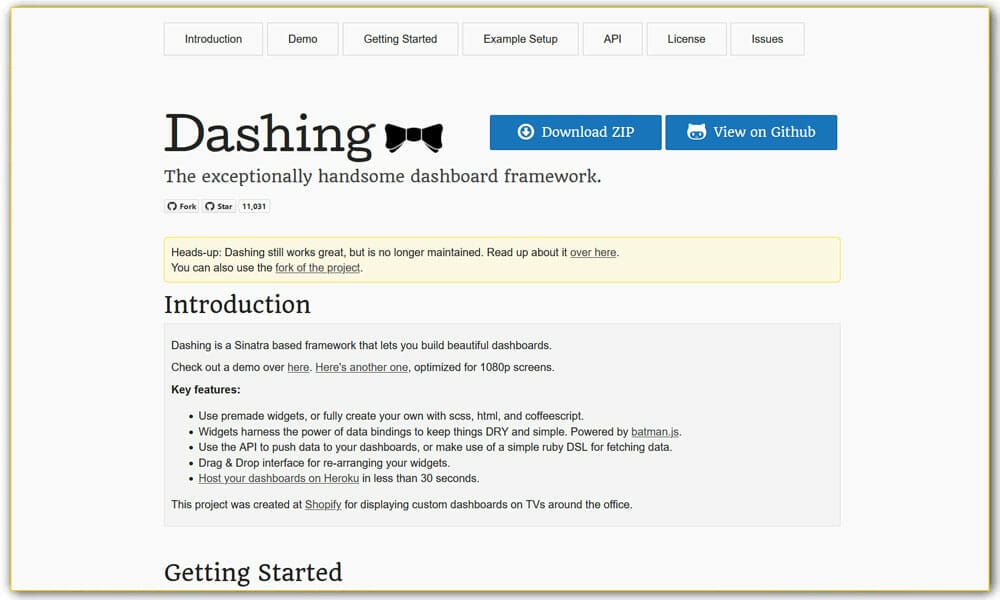Follow the 'over here' link in the notice
1000x600 pixels.
(593, 252)
